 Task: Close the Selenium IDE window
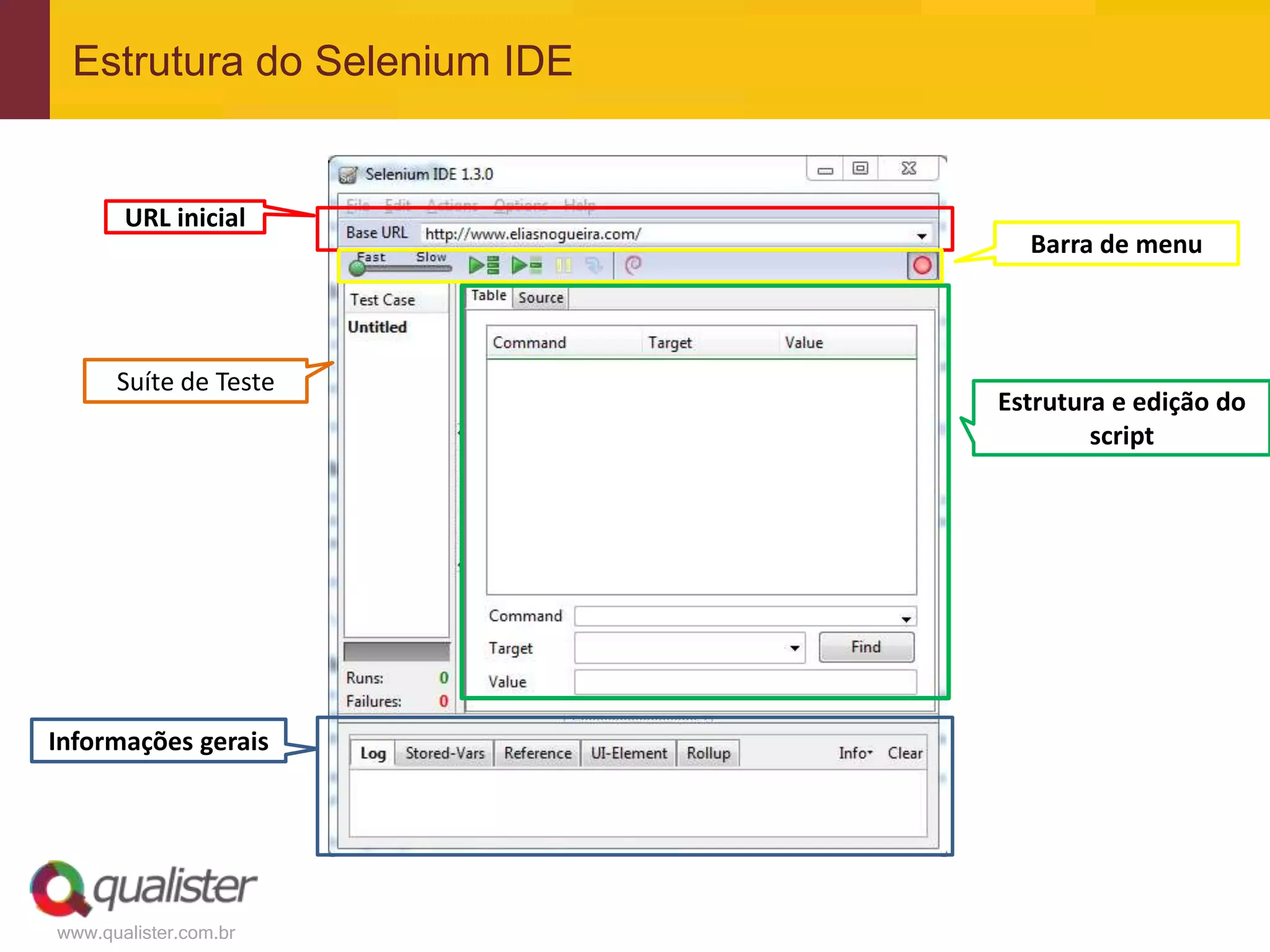[908, 169]
